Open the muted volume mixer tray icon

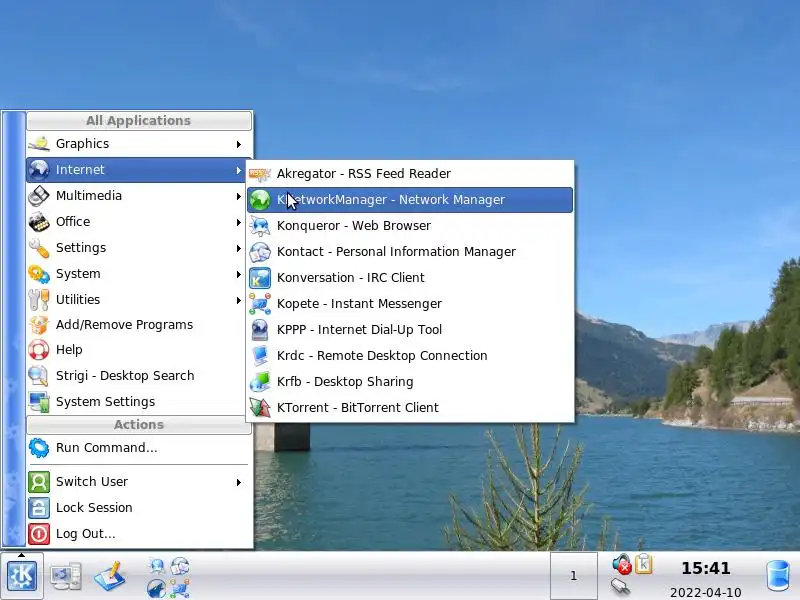pyautogui.click(x=622, y=564)
